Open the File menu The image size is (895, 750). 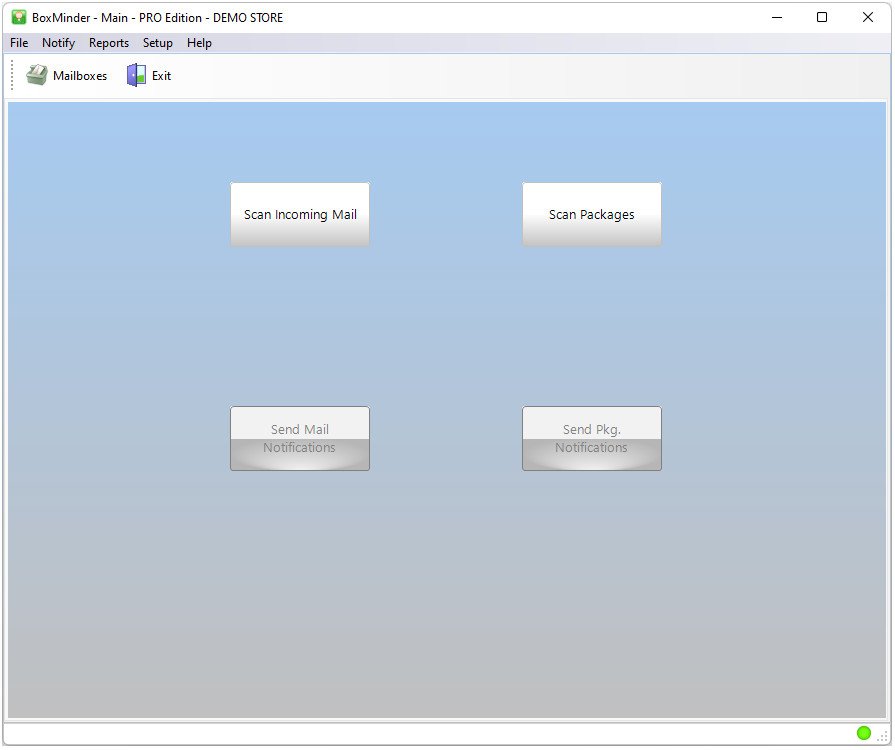[19, 43]
